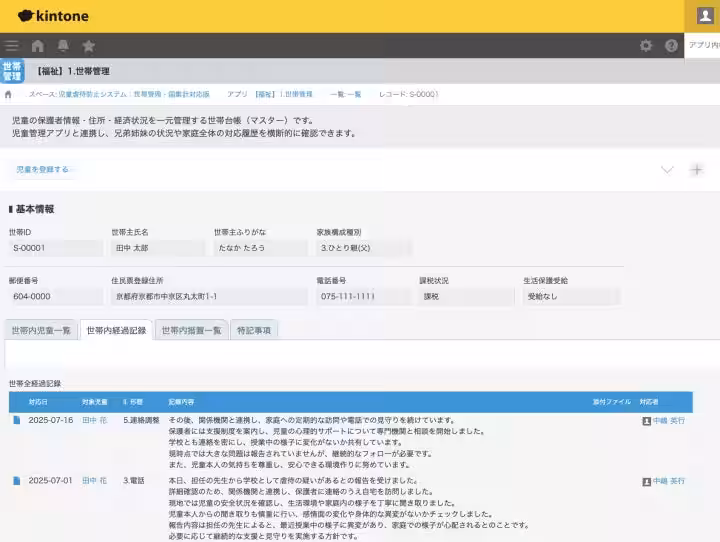This screenshot has width=720, height=542.
Task: Open the hamburger navigation menu
Action: point(11,45)
